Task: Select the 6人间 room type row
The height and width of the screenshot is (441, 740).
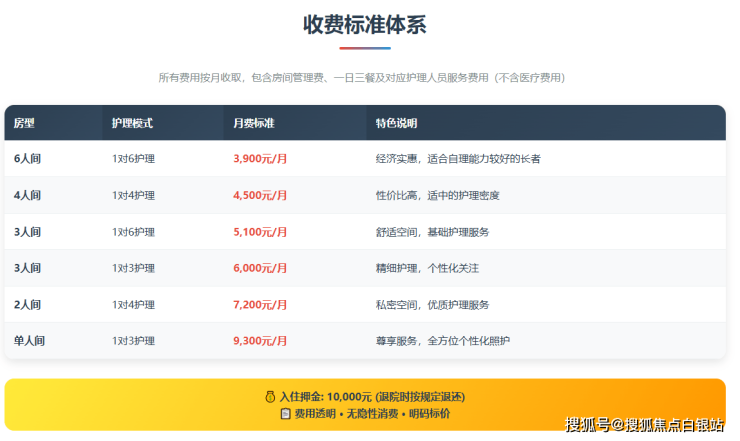Action: click(x=28, y=159)
